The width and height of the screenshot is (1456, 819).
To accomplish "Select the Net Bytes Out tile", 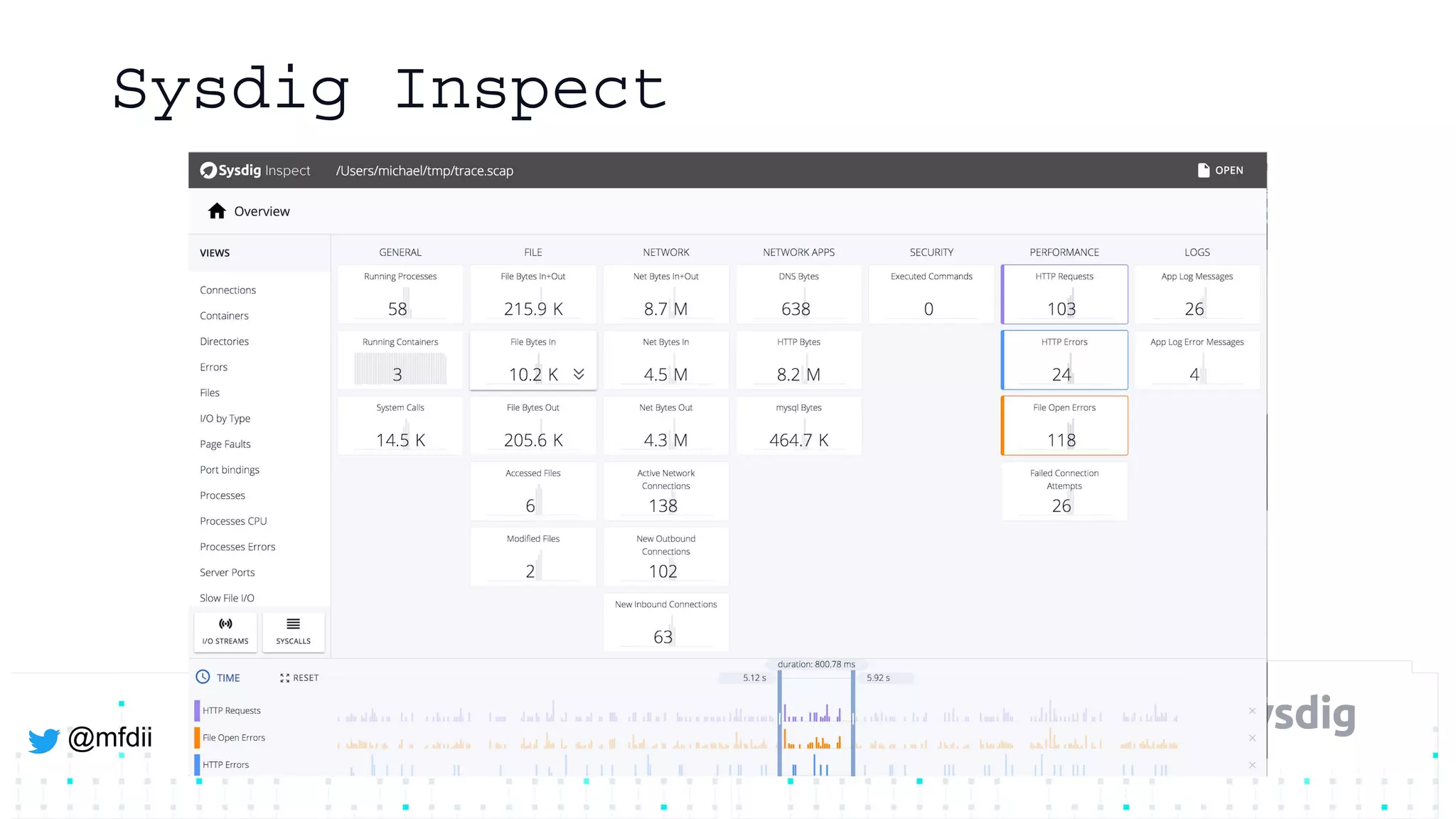I will [x=666, y=425].
